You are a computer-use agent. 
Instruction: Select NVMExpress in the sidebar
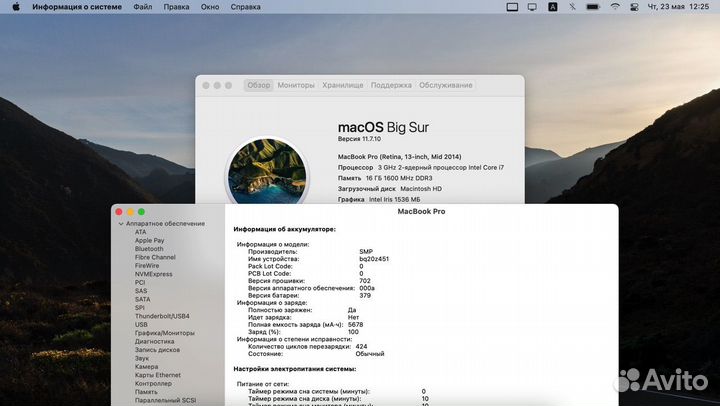(153, 274)
